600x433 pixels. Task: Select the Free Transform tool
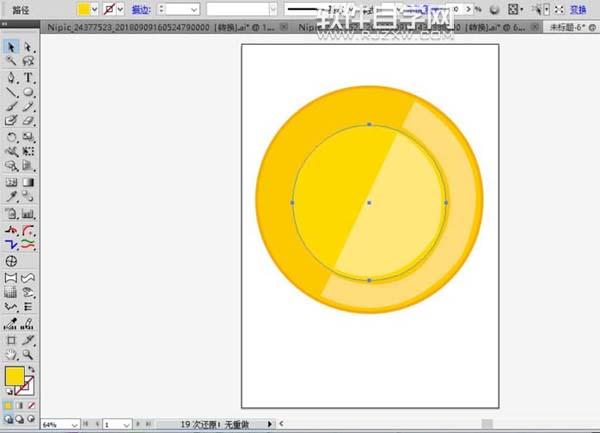[28, 151]
